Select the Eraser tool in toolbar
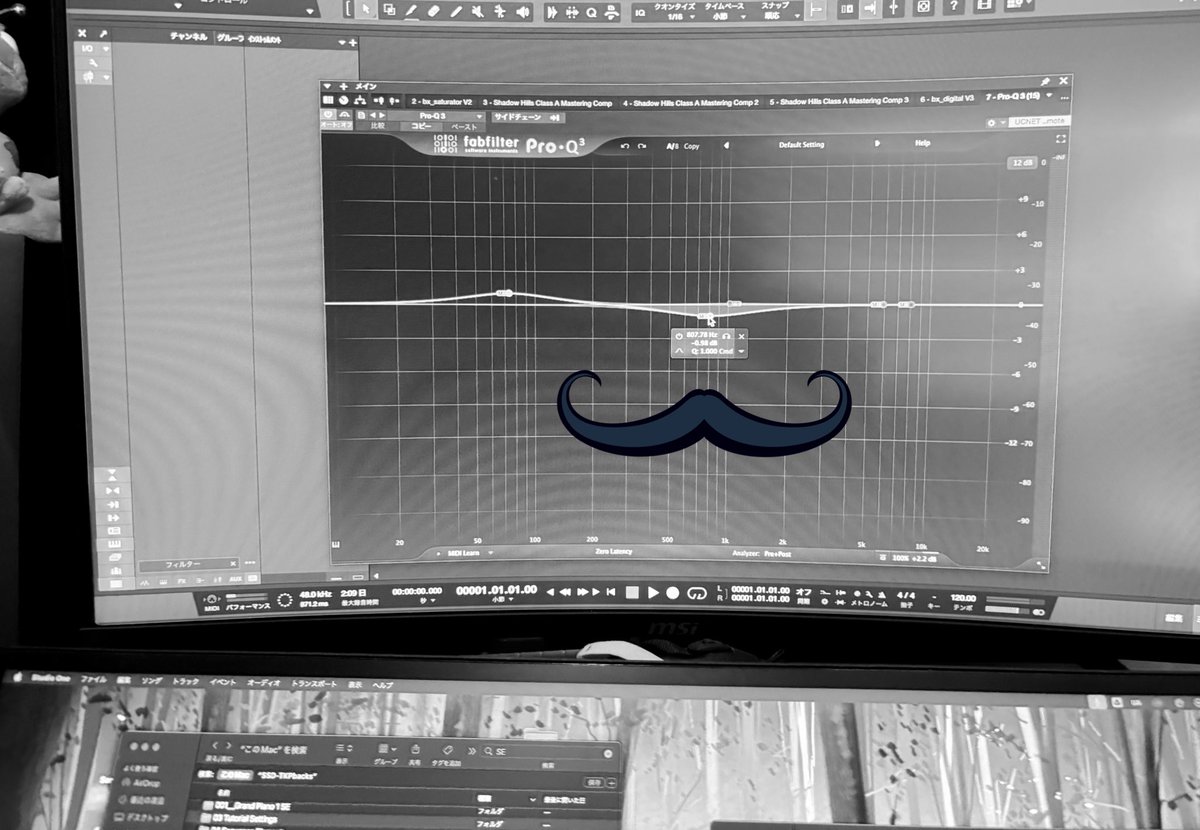This screenshot has height=830, width=1200. pos(434,10)
